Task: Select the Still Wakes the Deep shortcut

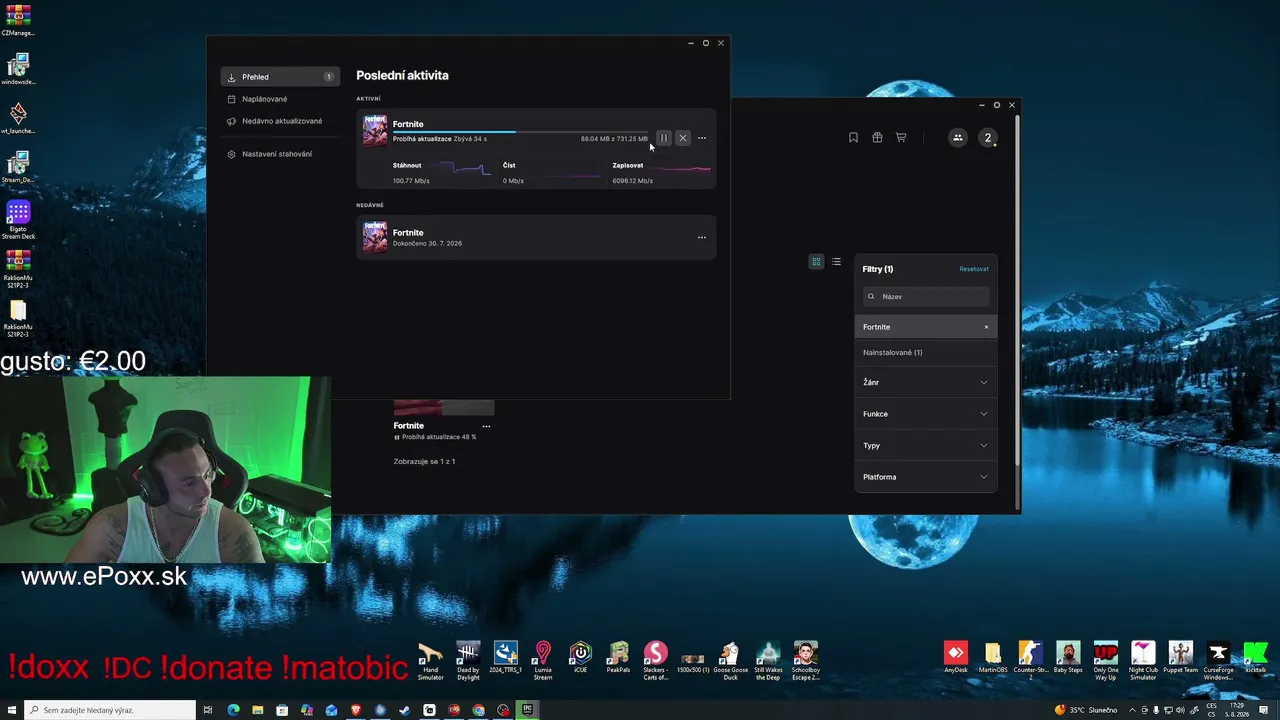Action: point(768,661)
